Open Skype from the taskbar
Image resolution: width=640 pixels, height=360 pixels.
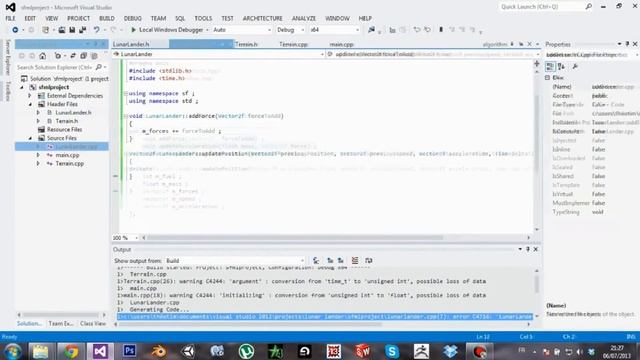pyautogui.click(x=392, y=351)
